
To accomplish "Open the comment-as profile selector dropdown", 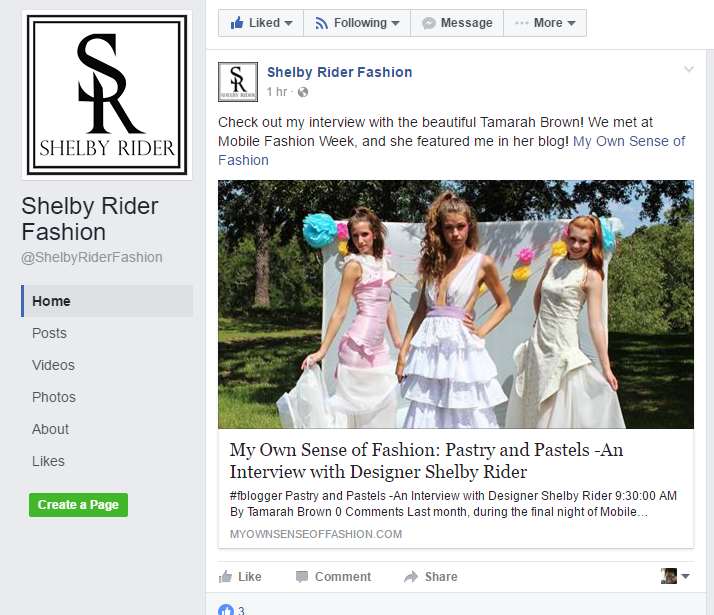I will [675, 576].
